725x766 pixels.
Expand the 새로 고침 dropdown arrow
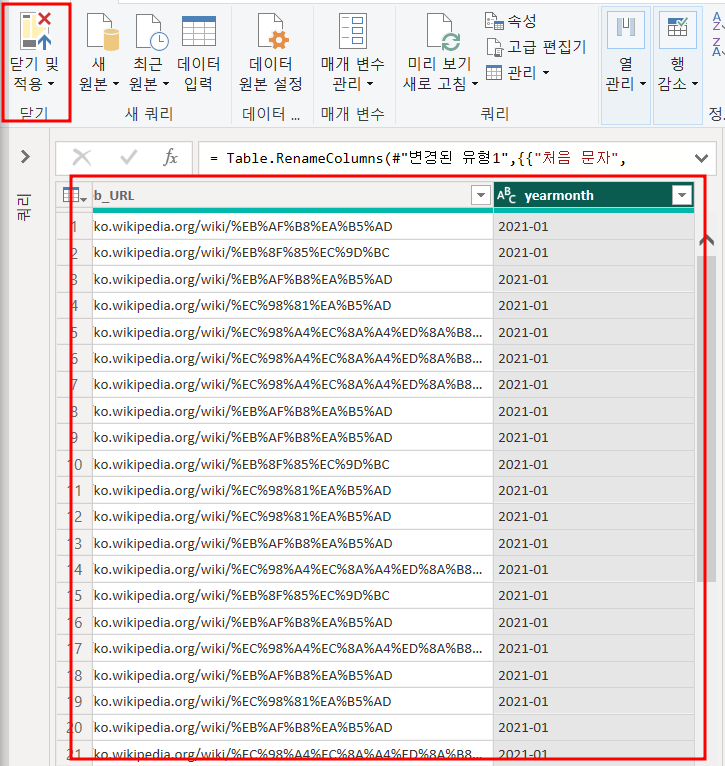pos(475,84)
